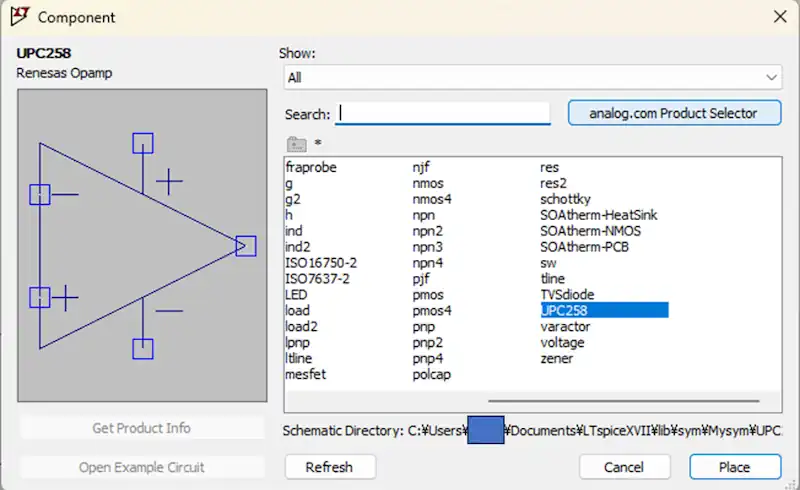800x490 pixels.
Task: Close the Component dialog window
Action: click(779, 17)
